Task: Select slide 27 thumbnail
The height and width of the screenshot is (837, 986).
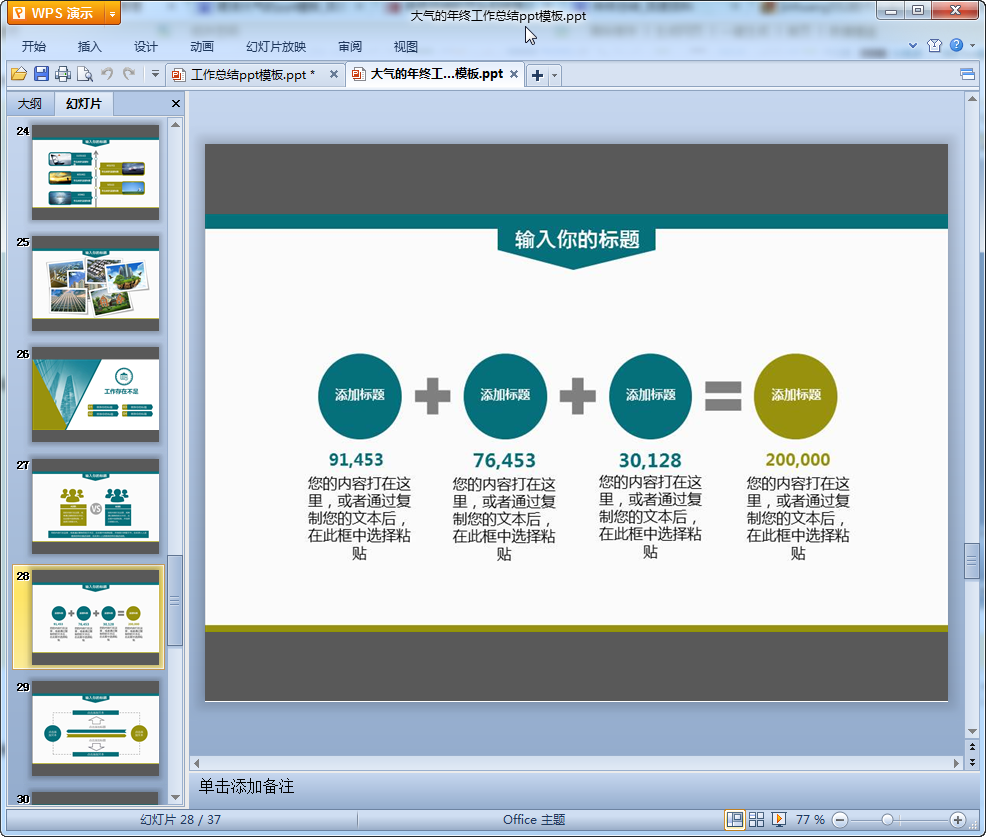Action: (x=96, y=506)
